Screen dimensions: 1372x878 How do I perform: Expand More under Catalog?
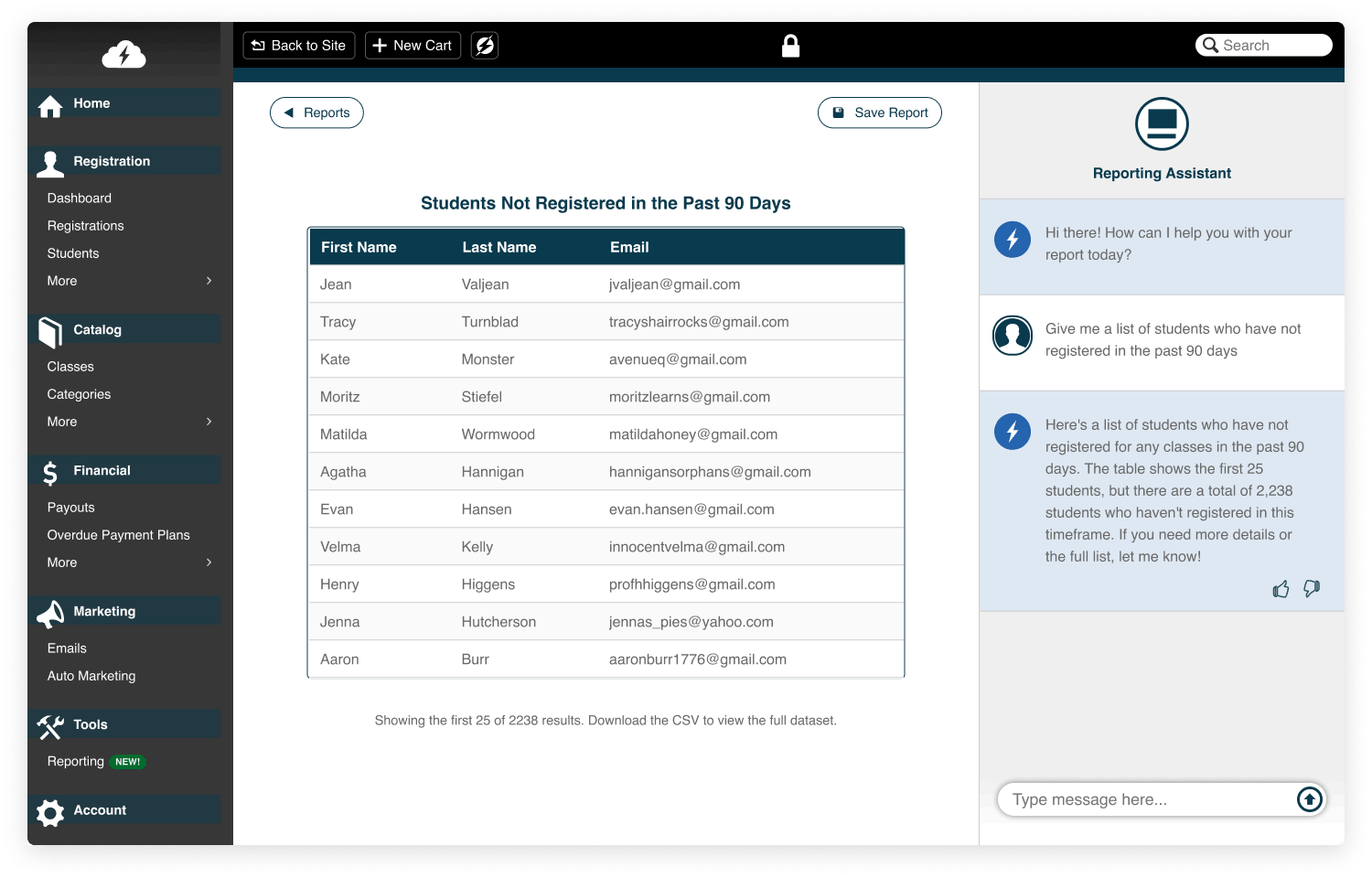tap(129, 422)
